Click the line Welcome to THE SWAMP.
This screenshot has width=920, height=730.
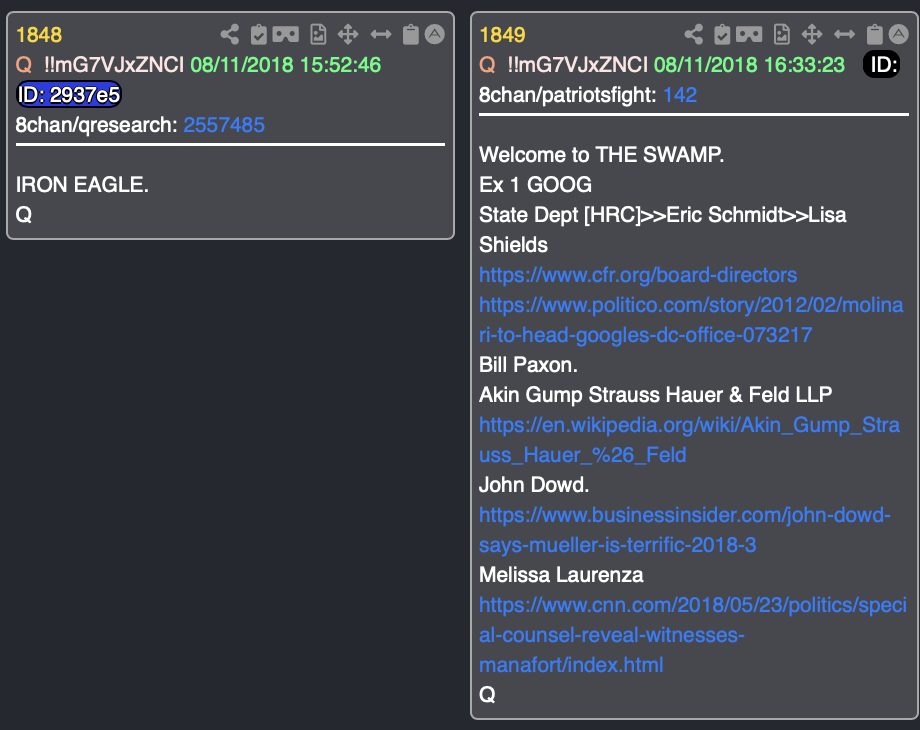[601, 155]
